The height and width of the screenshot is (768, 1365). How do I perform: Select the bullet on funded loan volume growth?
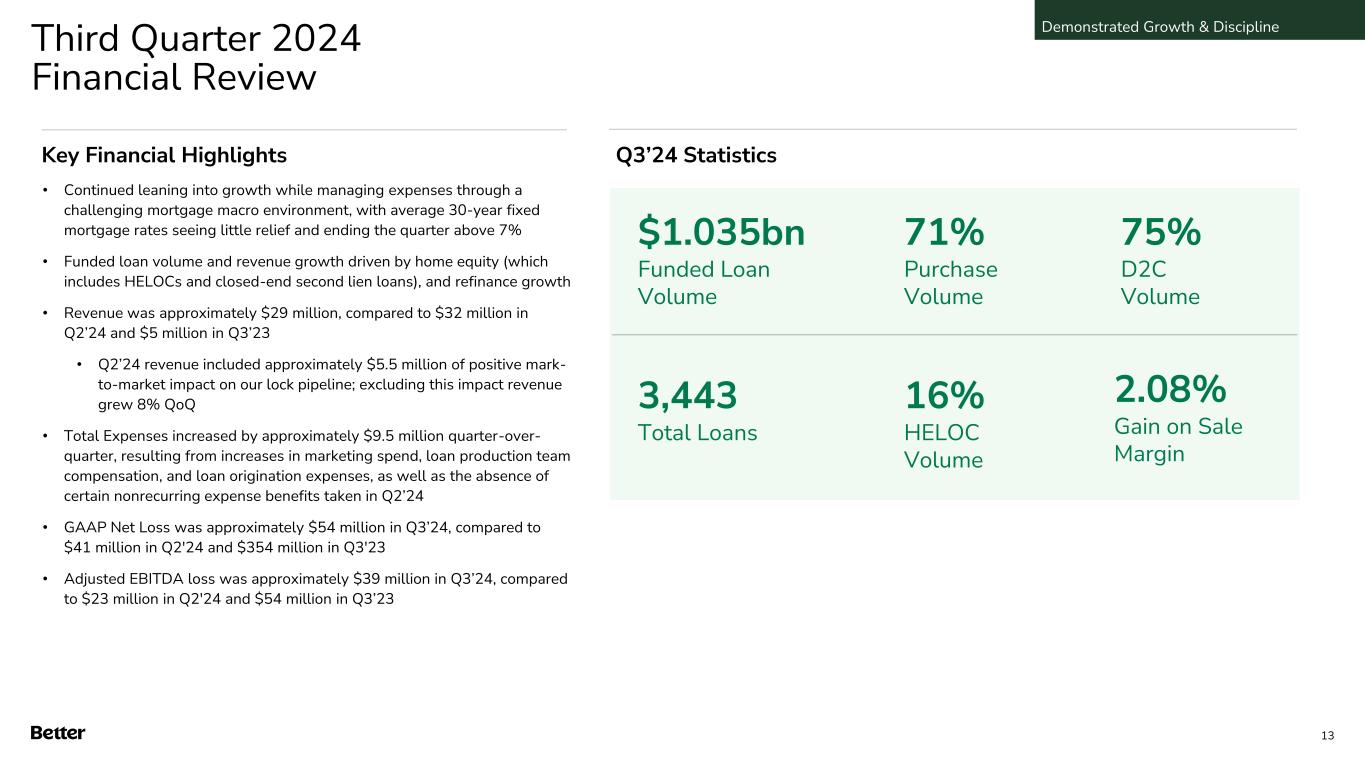click(x=316, y=271)
